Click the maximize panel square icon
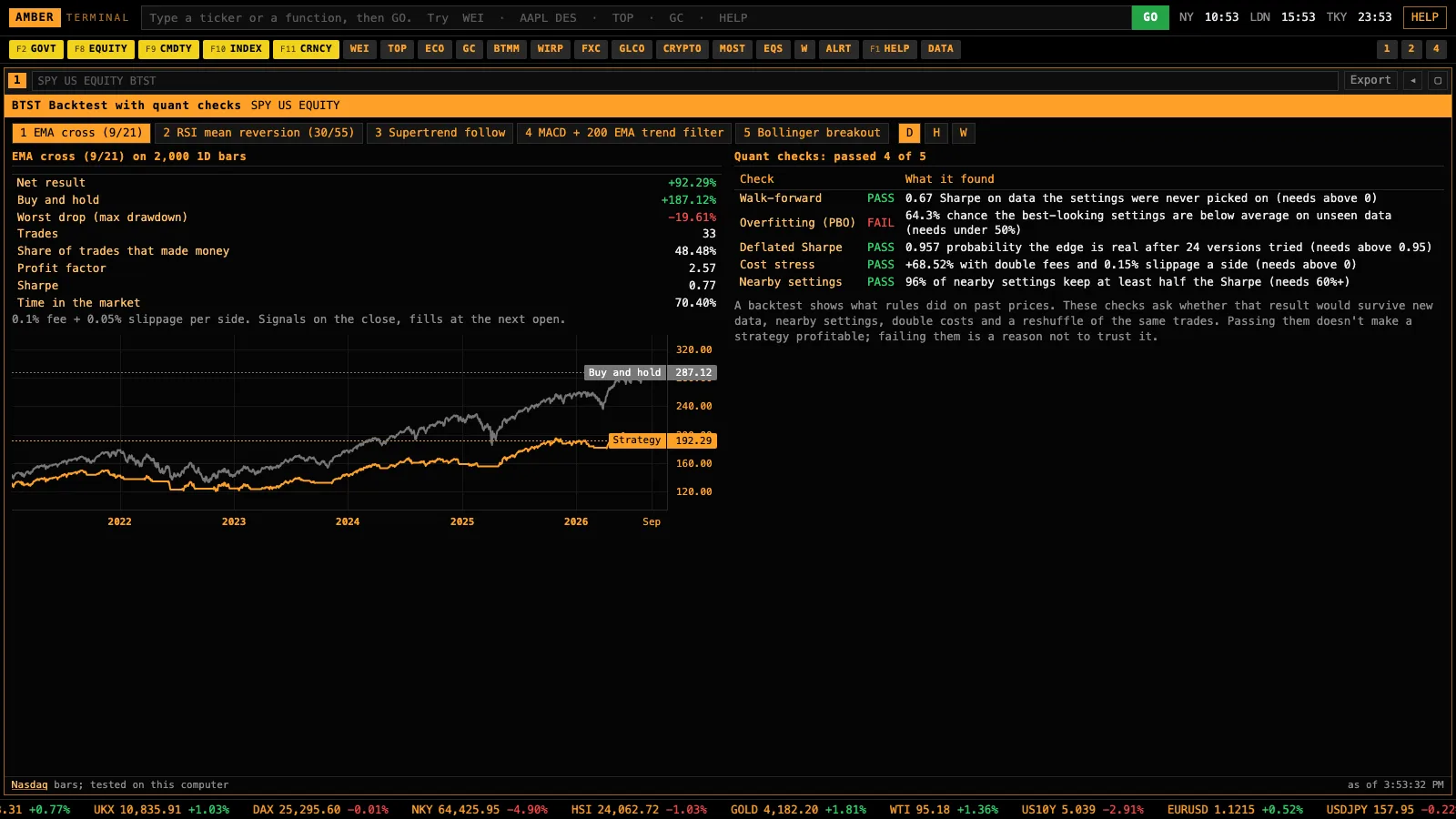This screenshot has height=819, width=1456. click(x=1438, y=80)
